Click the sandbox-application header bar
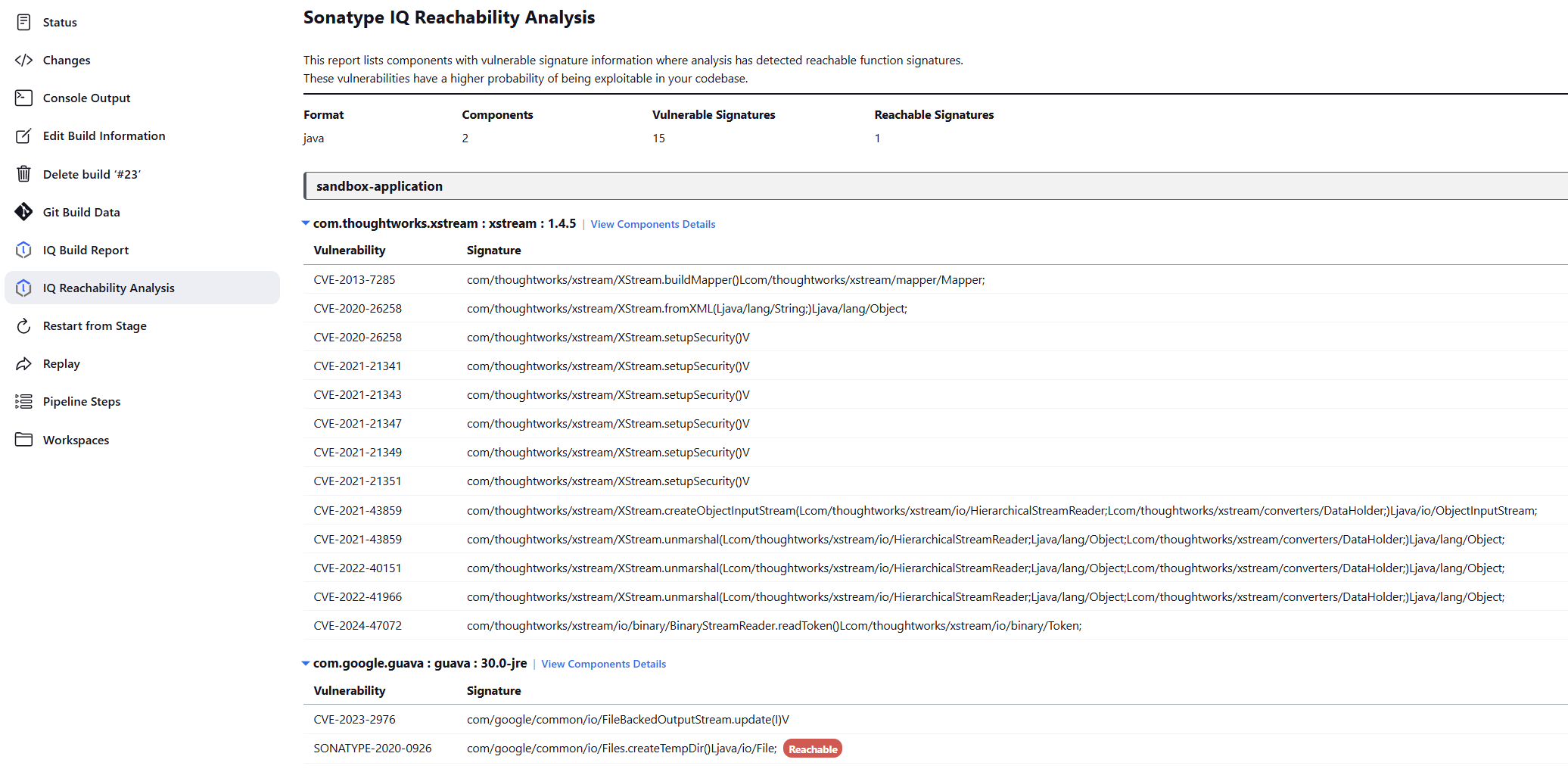Image resolution: width=1568 pixels, height=772 pixels. point(935,186)
